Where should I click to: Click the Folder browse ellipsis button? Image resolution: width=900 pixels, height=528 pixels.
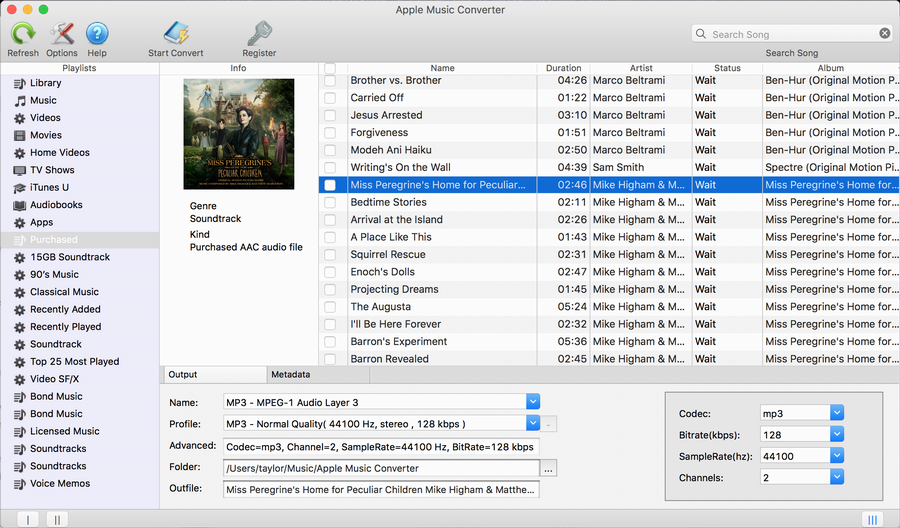(x=548, y=468)
